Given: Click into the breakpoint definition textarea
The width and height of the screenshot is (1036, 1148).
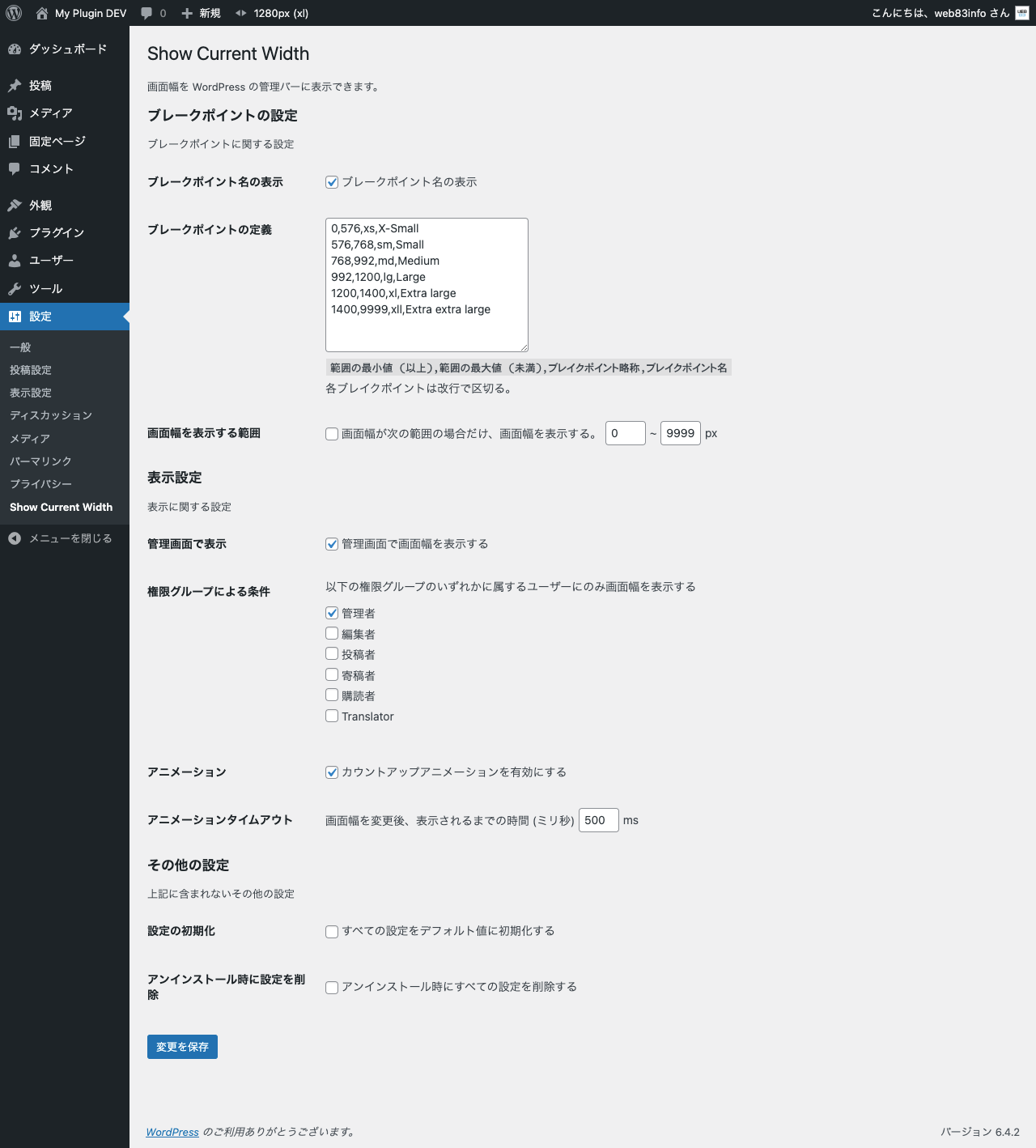Looking at the screenshot, I should coord(427,285).
